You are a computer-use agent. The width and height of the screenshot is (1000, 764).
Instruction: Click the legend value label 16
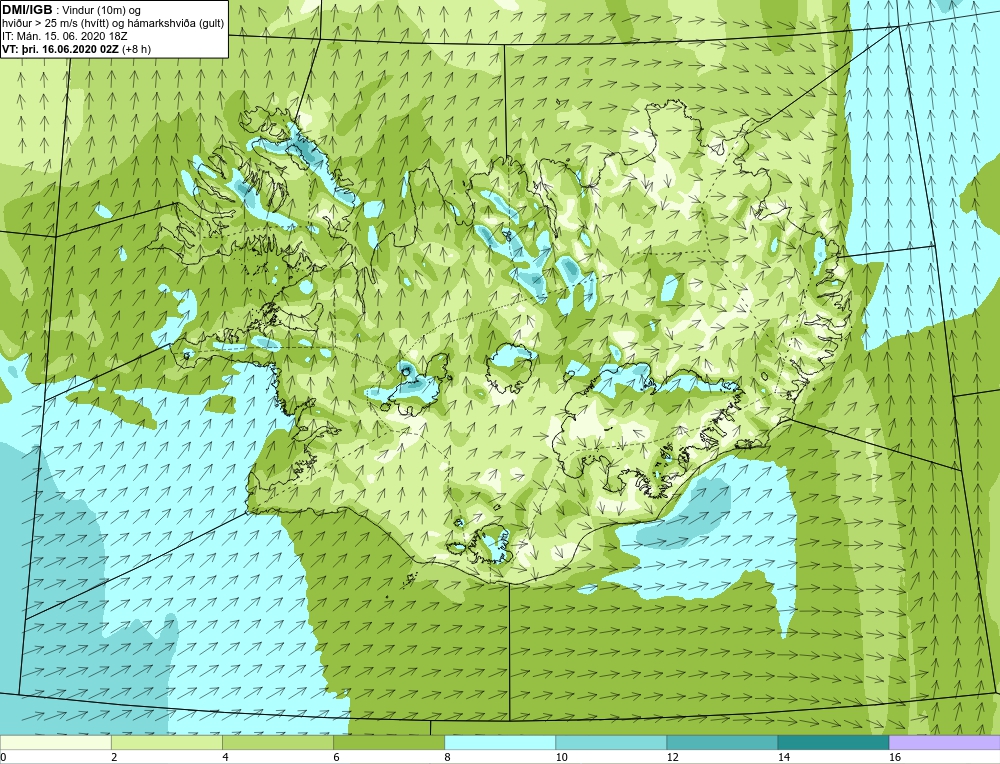(895, 757)
